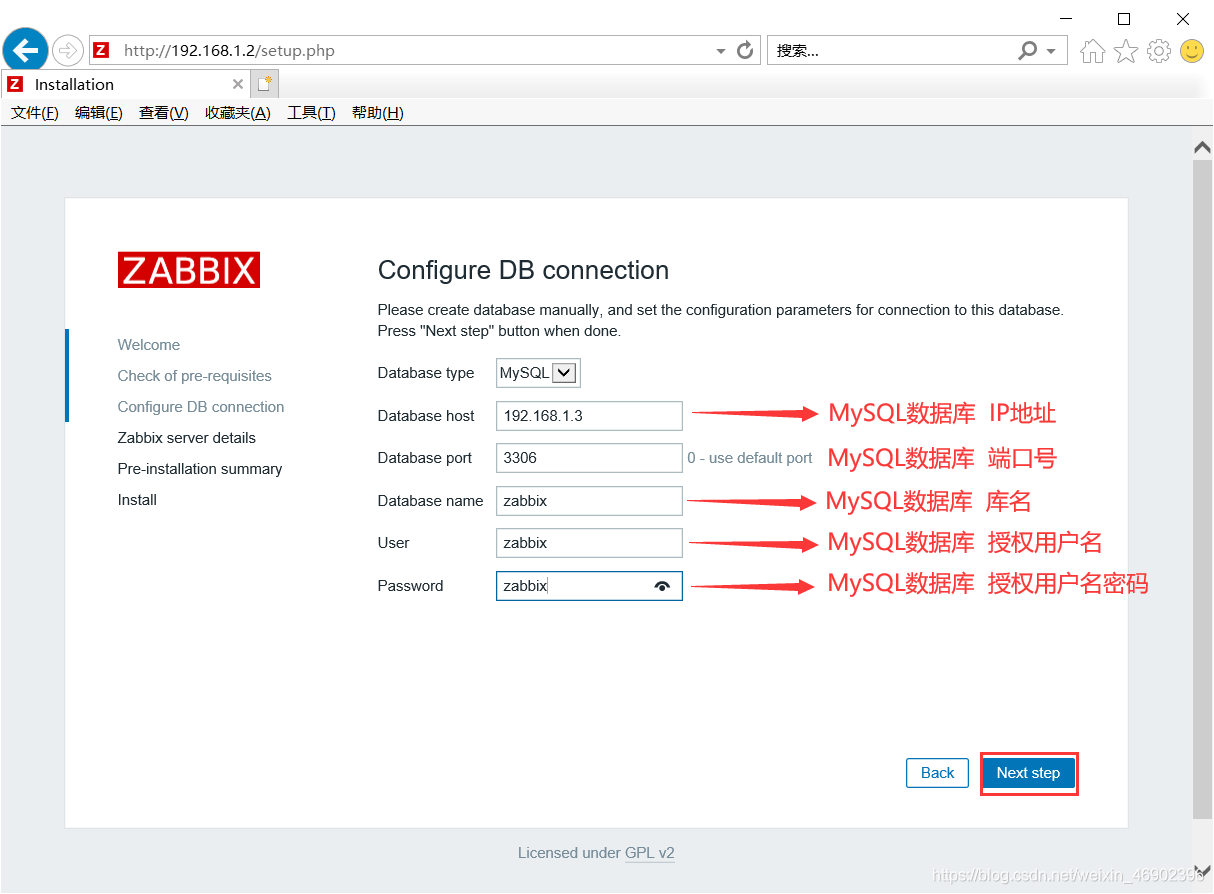This screenshot has width=1214, height=894.
Task: Open the GPL v2 license link
Action: tap(650, 853)
